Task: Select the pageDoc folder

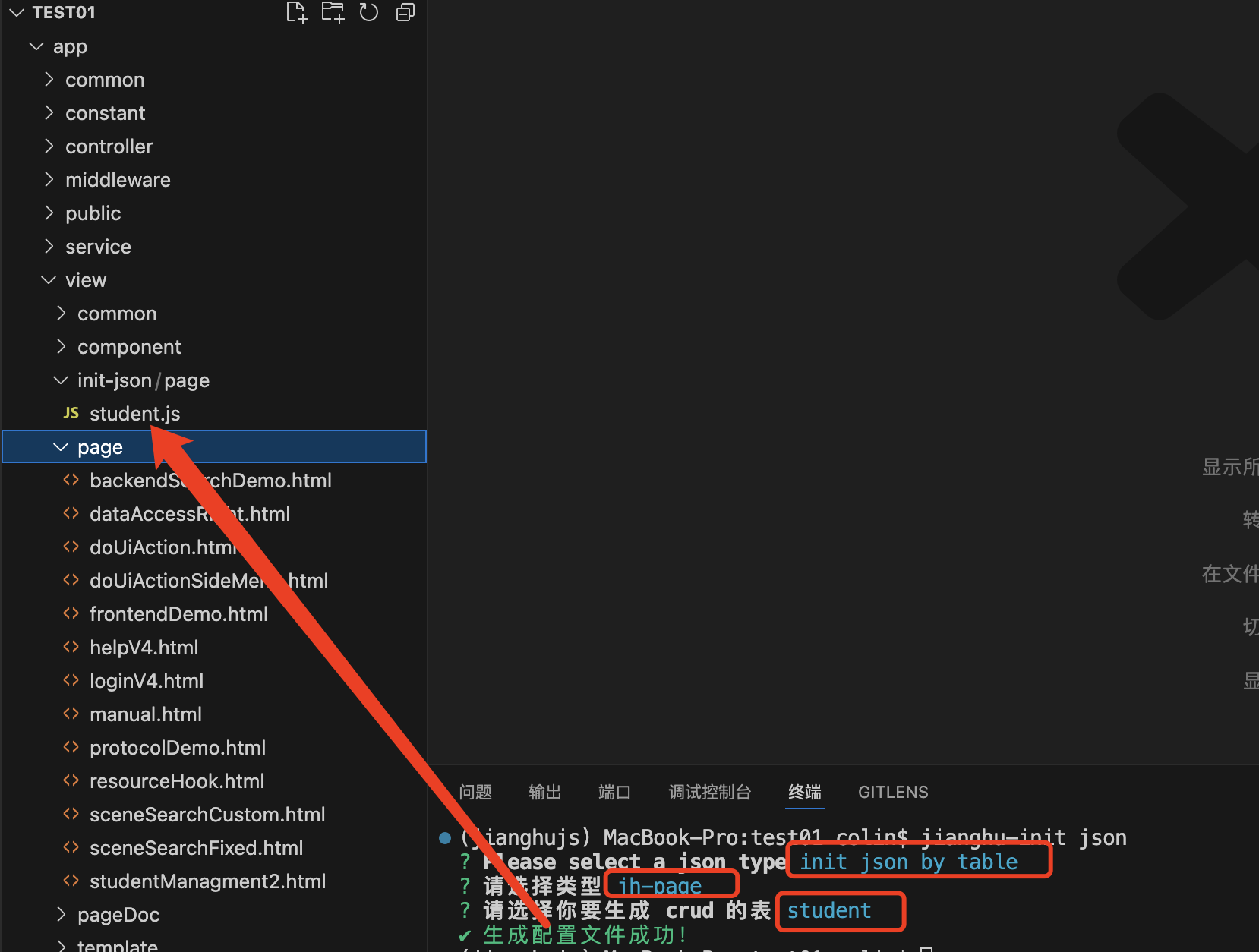Action: pyautogui.click(x=118, y=914)
